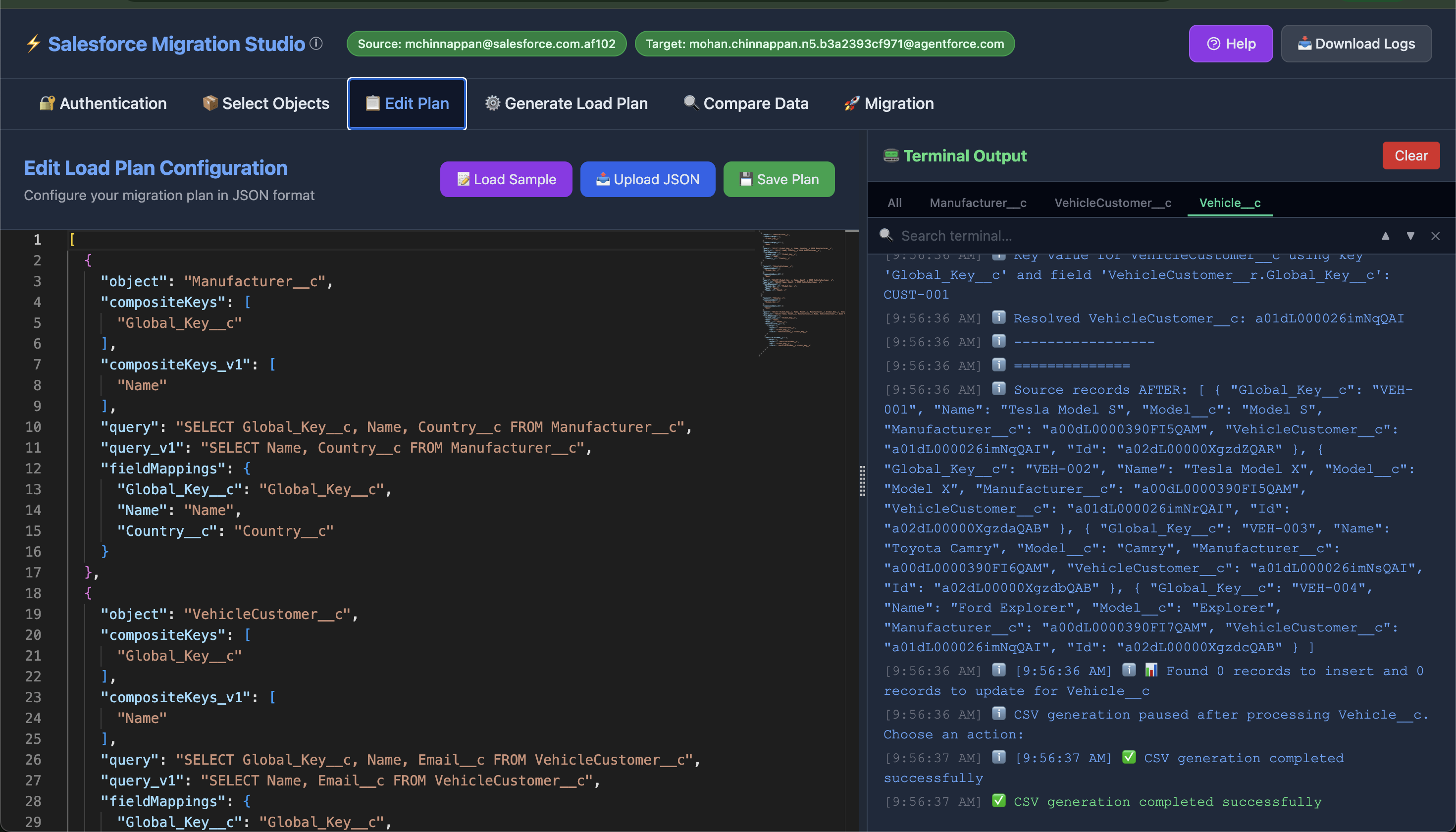Click the editor vertical scrollbar thumb
Screen dimensions: 1456x832
pos(851,231)
